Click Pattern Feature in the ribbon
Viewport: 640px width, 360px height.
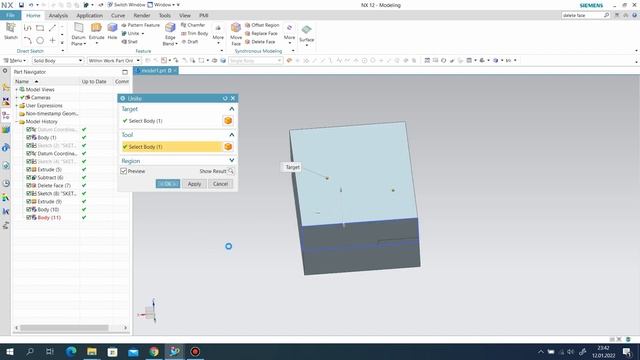click(x=140, y=25)
